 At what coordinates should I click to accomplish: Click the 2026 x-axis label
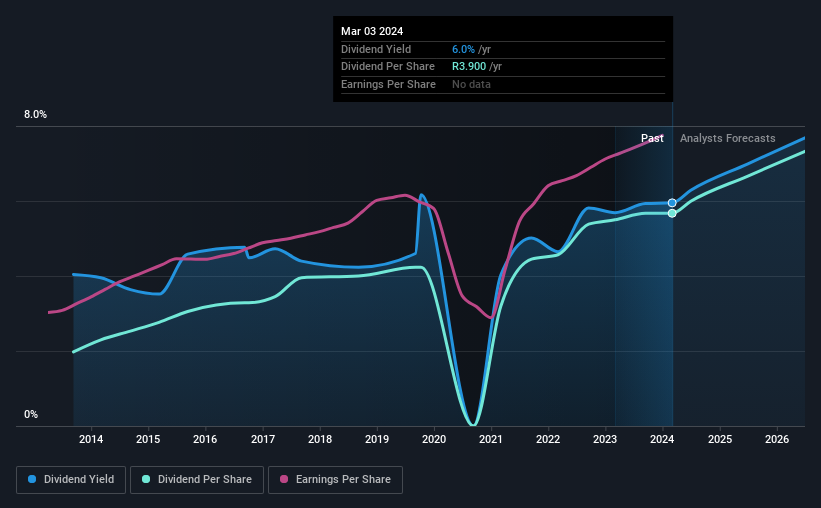777,439
